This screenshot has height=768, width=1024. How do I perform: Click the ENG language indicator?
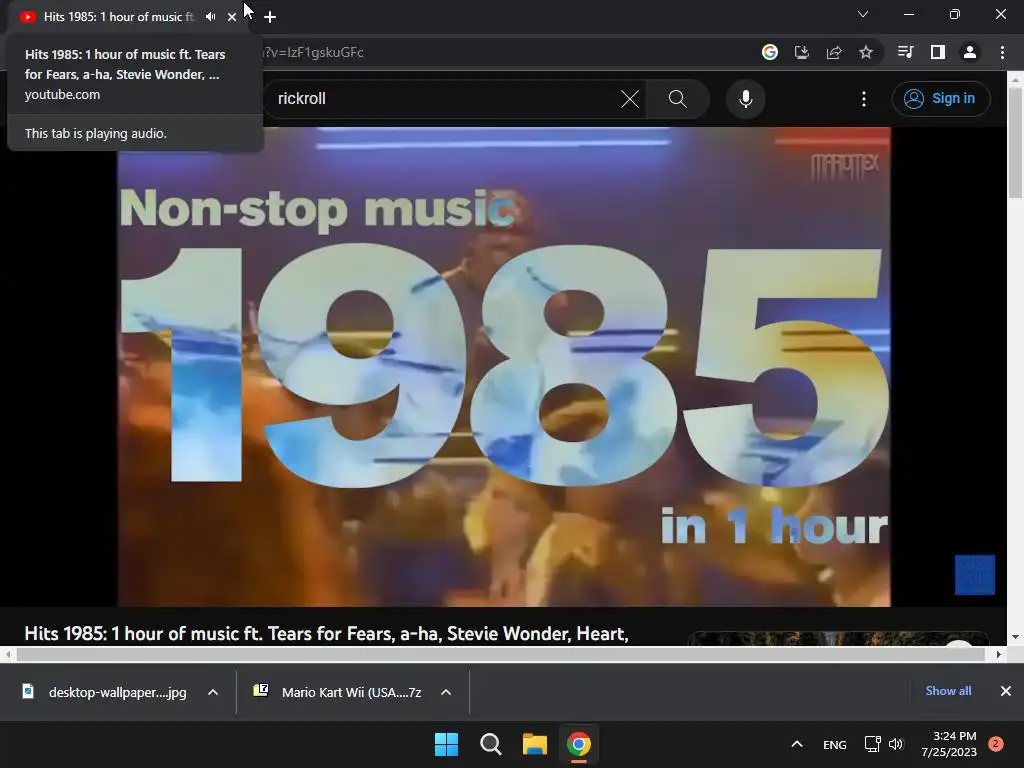(x=835, y=744)
